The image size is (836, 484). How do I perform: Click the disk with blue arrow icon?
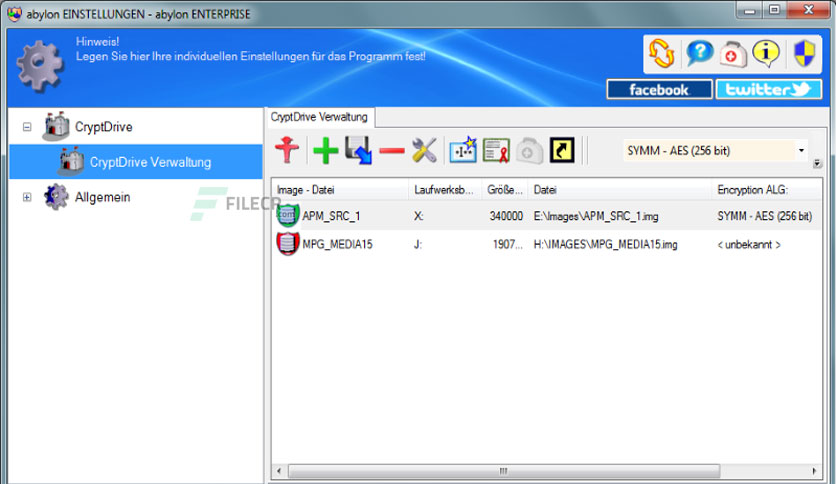[358, 150]
